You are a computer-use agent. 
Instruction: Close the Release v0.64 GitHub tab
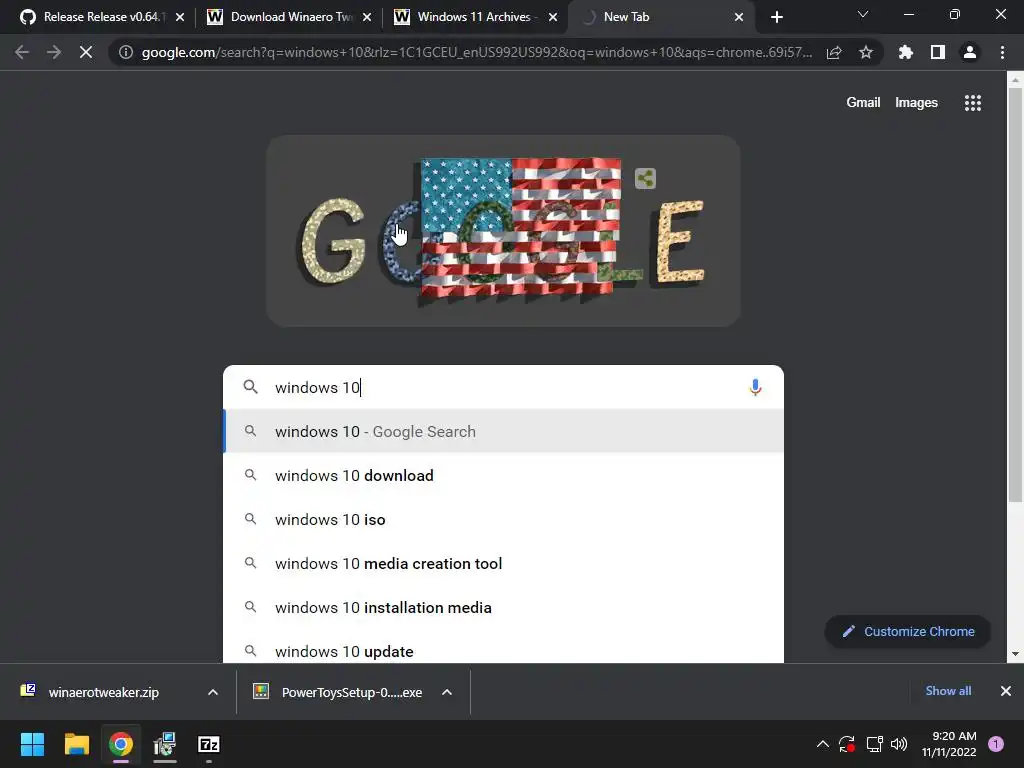pyautogui.click(x=180, y=17)
